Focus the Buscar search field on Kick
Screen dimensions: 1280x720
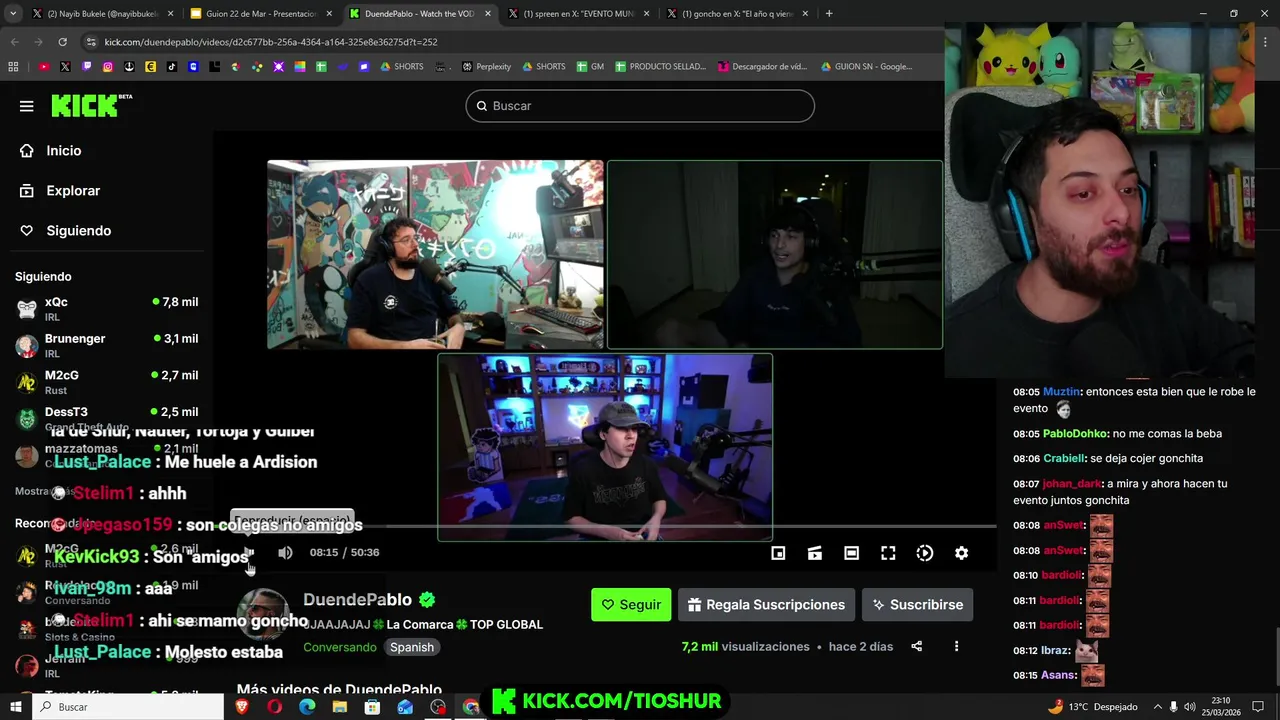point(640,106)
